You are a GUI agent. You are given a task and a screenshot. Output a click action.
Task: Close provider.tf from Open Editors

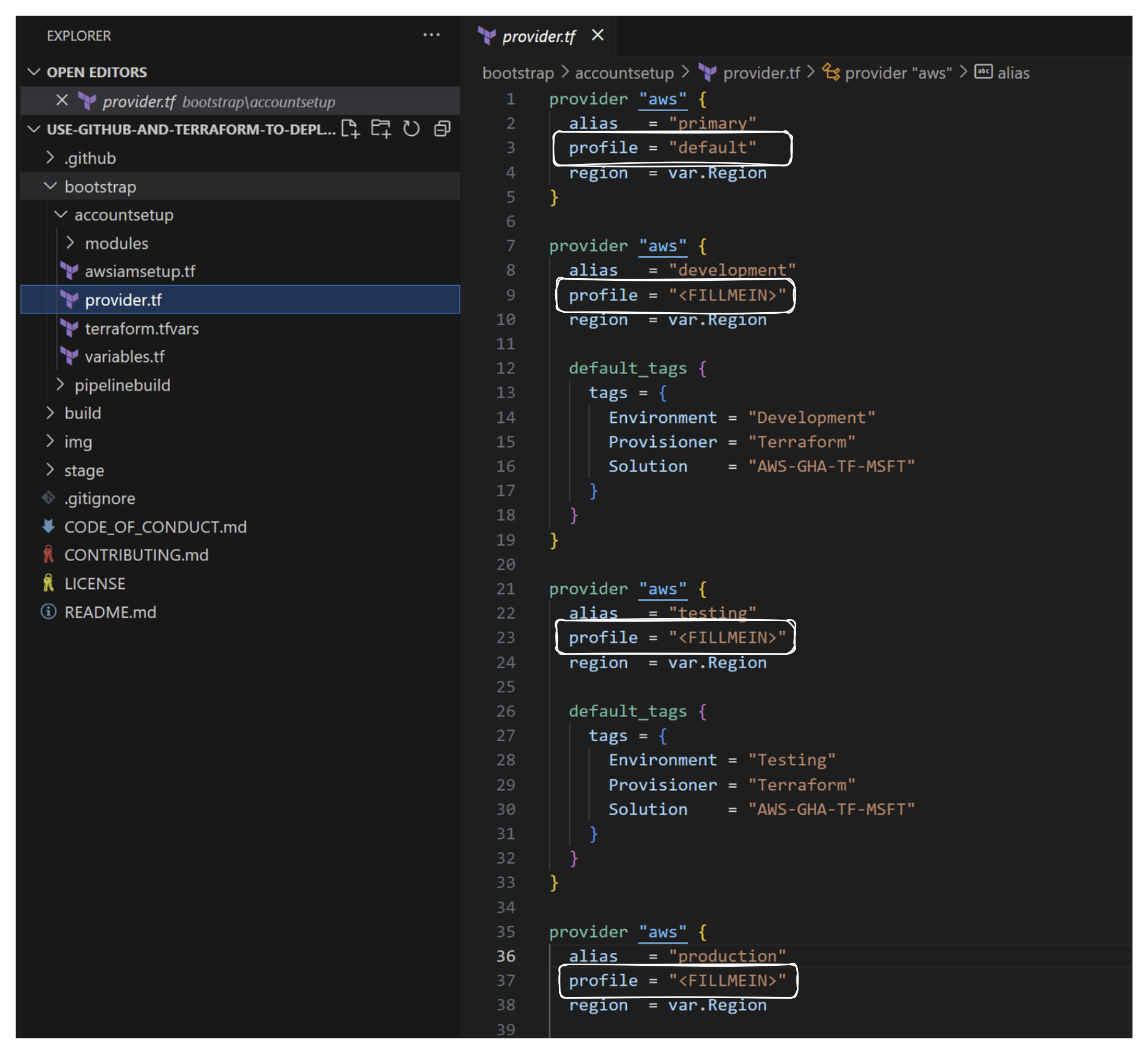62,101
